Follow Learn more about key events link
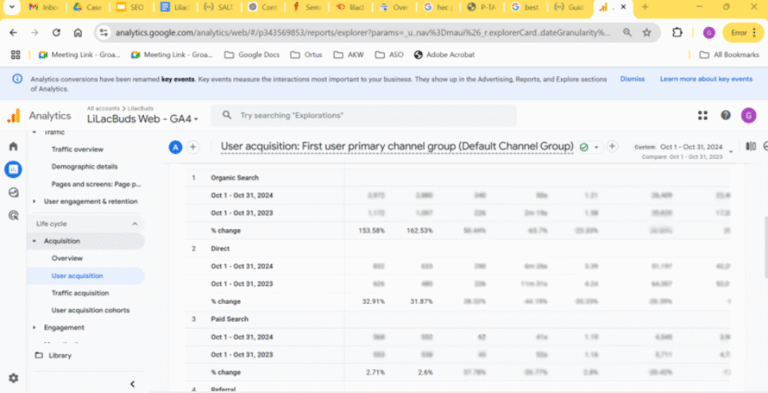 (x=706, y=79)
